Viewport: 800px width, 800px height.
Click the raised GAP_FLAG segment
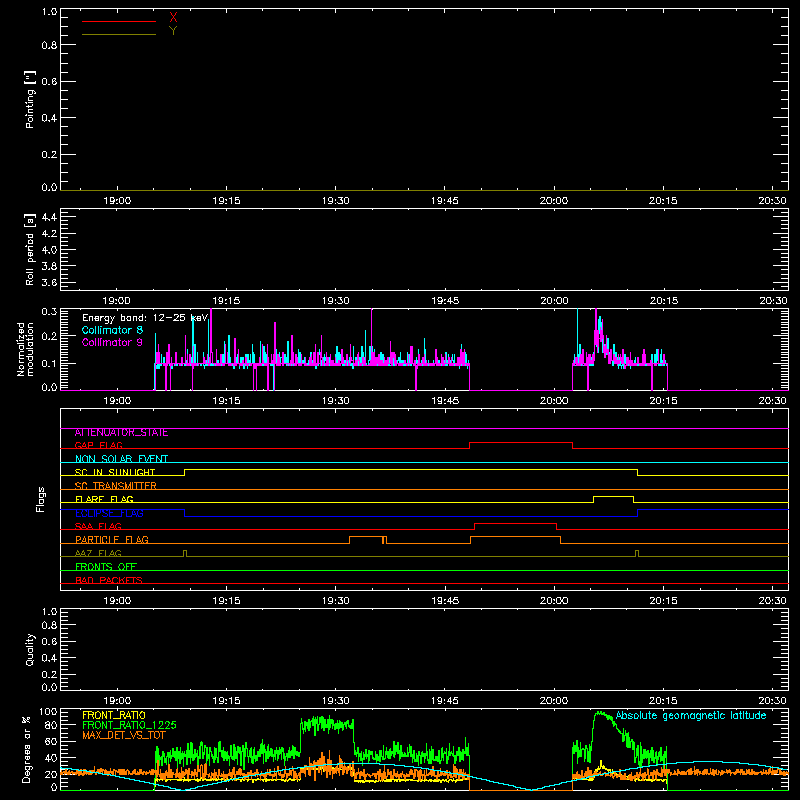coord(521,443)
